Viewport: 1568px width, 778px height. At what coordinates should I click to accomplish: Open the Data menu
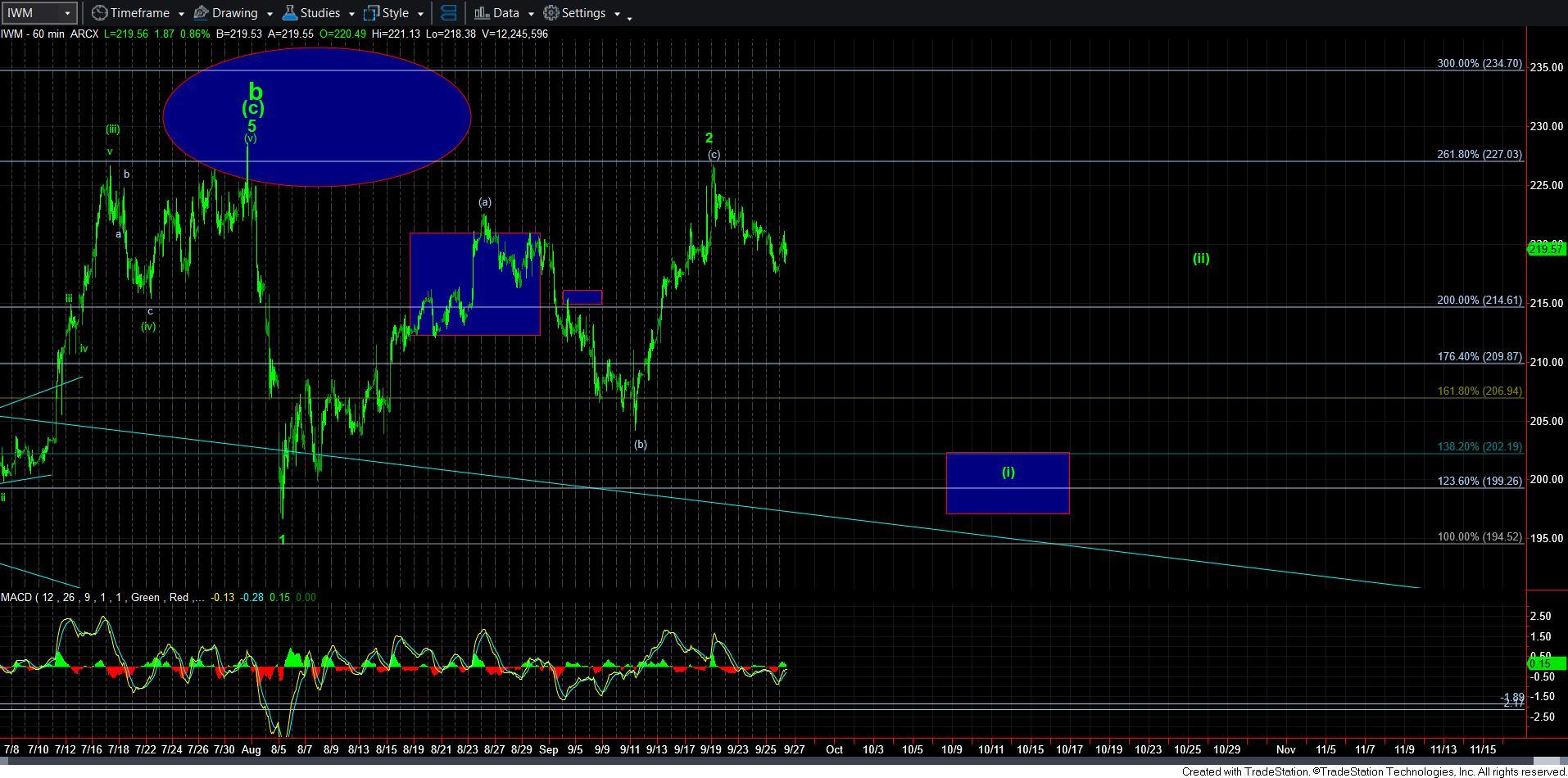coord(505,13)
